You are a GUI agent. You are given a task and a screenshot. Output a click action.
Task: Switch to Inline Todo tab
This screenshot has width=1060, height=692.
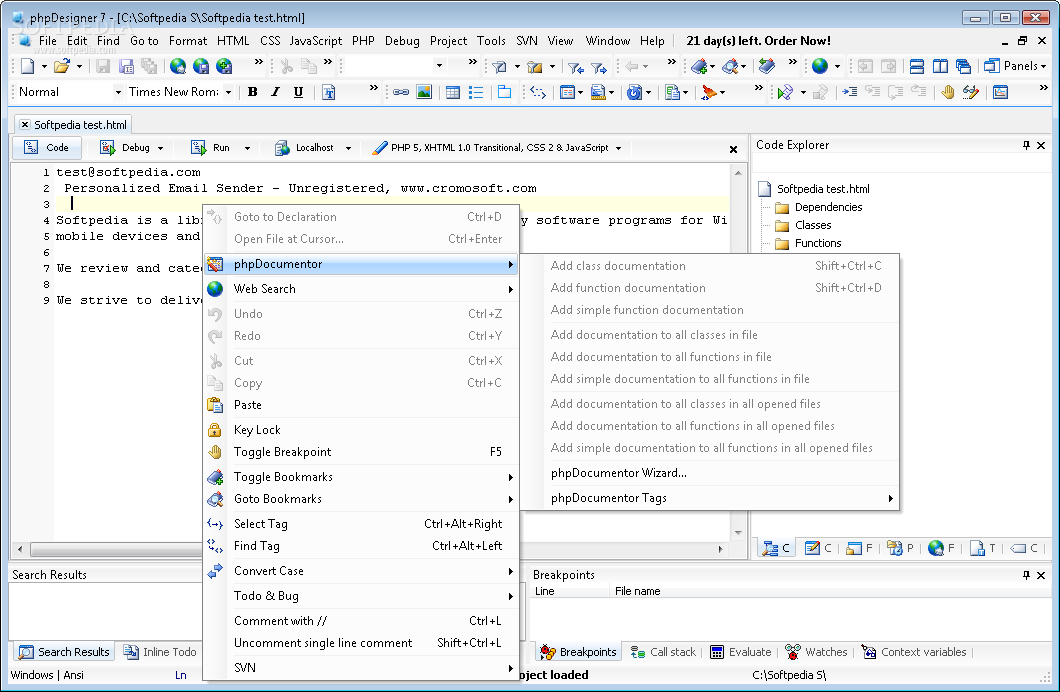point(160,652)
